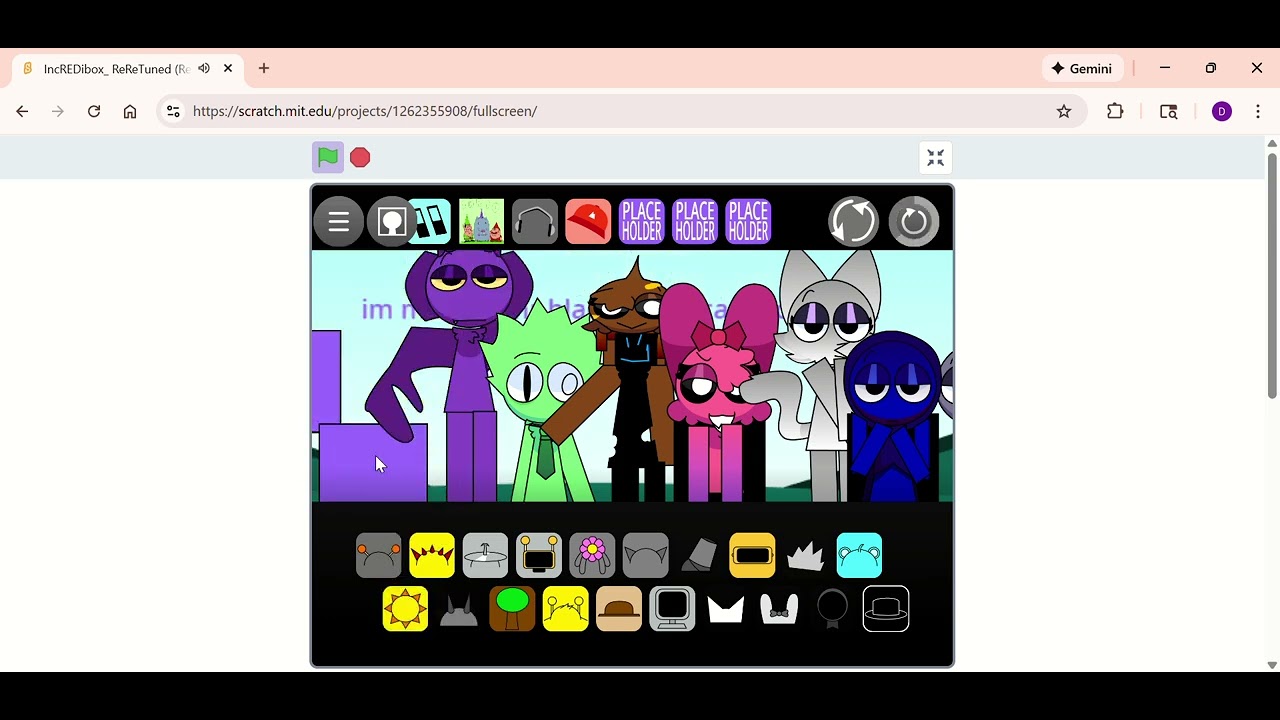Go to the browser home page
Viewport: 1280px width, 720px height.
point(130,111)
